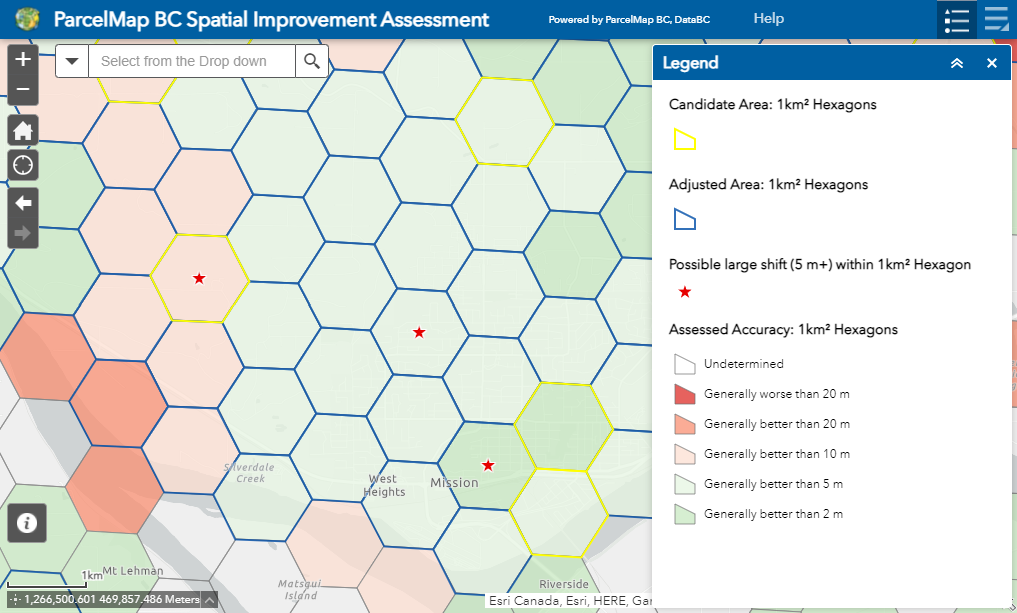Return to the default home extent
1017x613 pixels.
(23, 131)
